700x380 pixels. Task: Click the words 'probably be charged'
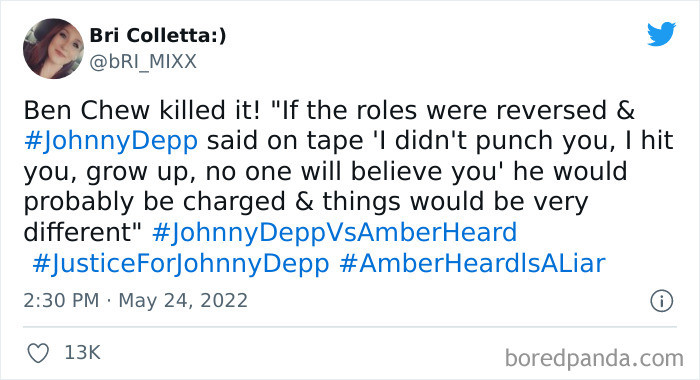pyautogui.click(x=154, y=202)
